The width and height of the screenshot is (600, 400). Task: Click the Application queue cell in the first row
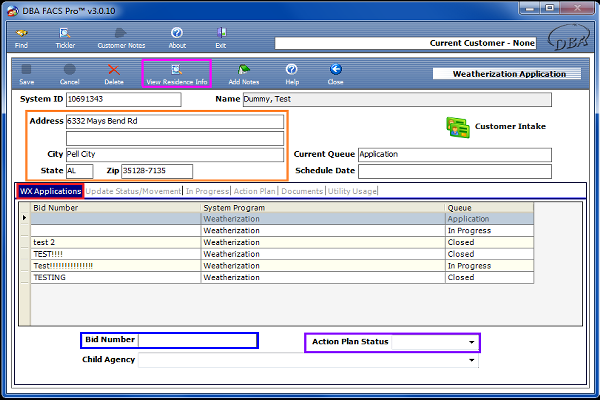(489, 219)
